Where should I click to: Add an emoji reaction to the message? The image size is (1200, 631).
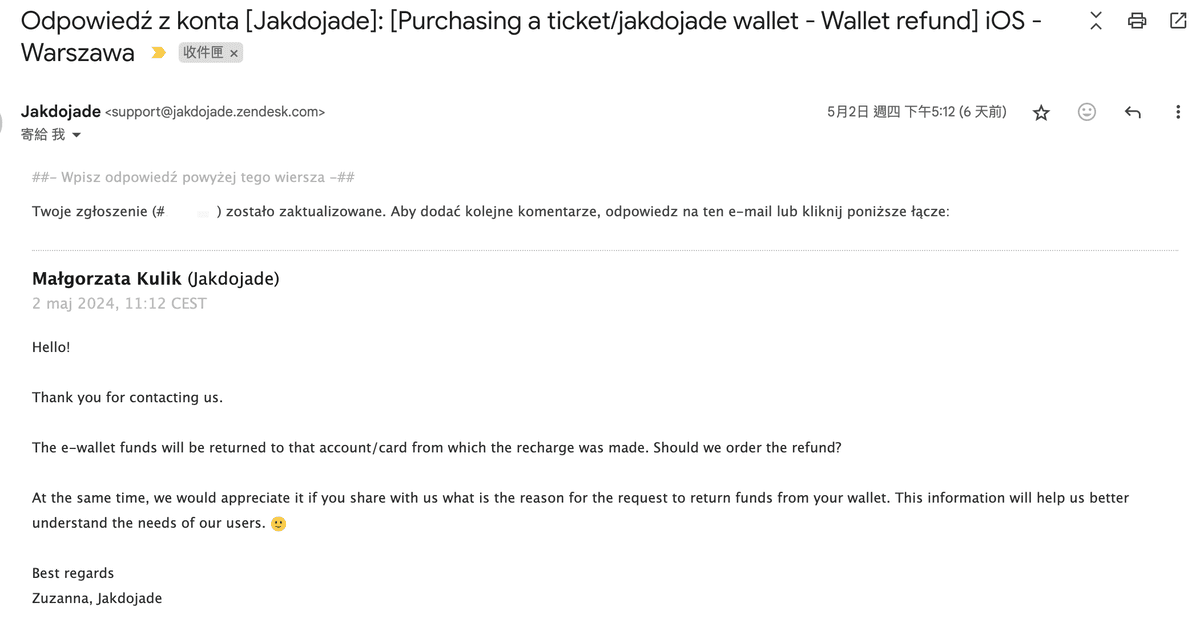tap(1087, 112)
